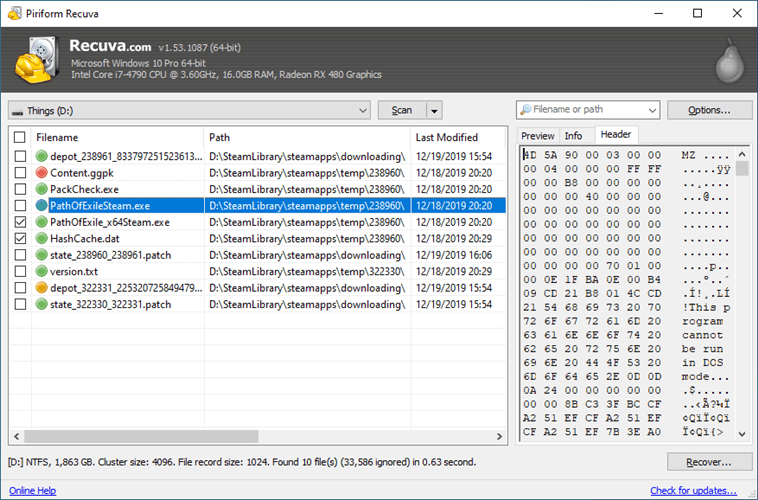This screenshot has height=500, width=758.
Task: Switch to the Info tab
Action: pyautogui.click(x=573, y=136)
